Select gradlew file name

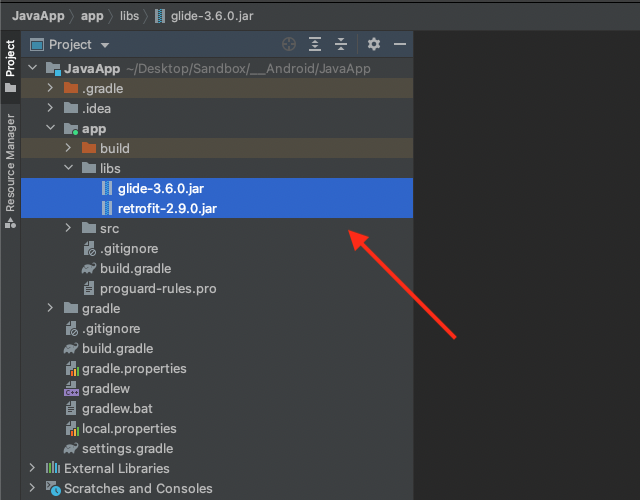106,388
